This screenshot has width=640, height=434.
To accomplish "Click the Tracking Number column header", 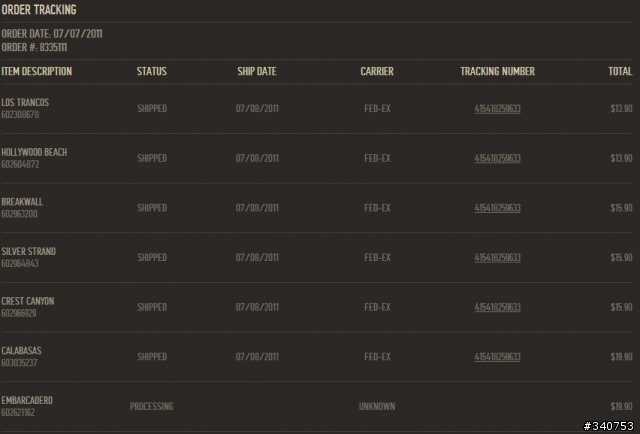I will click(497, 71).
